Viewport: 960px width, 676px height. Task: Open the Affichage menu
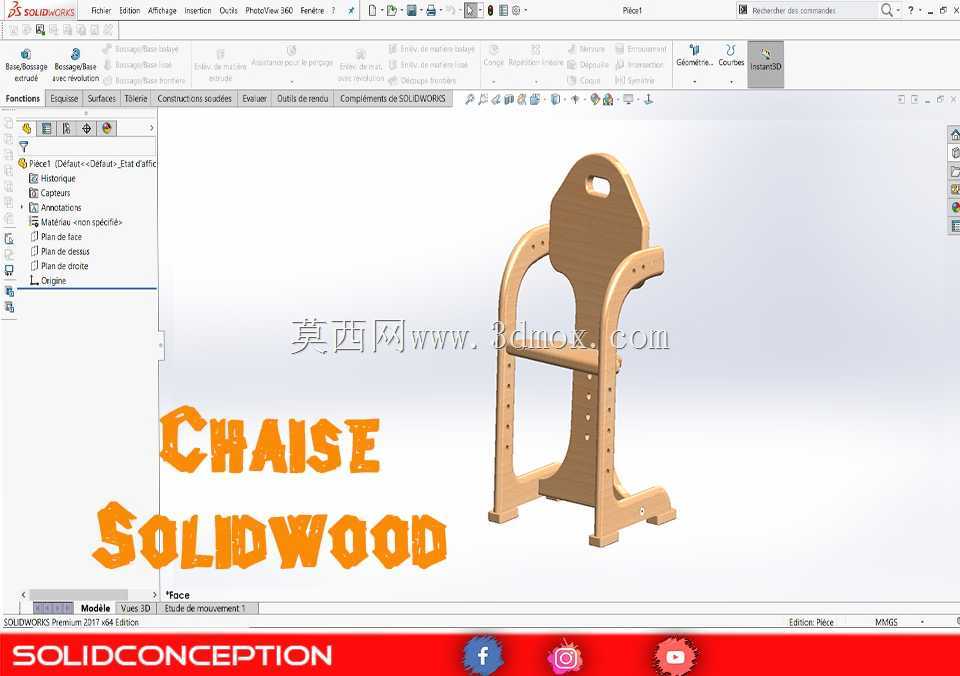point(162,10)
